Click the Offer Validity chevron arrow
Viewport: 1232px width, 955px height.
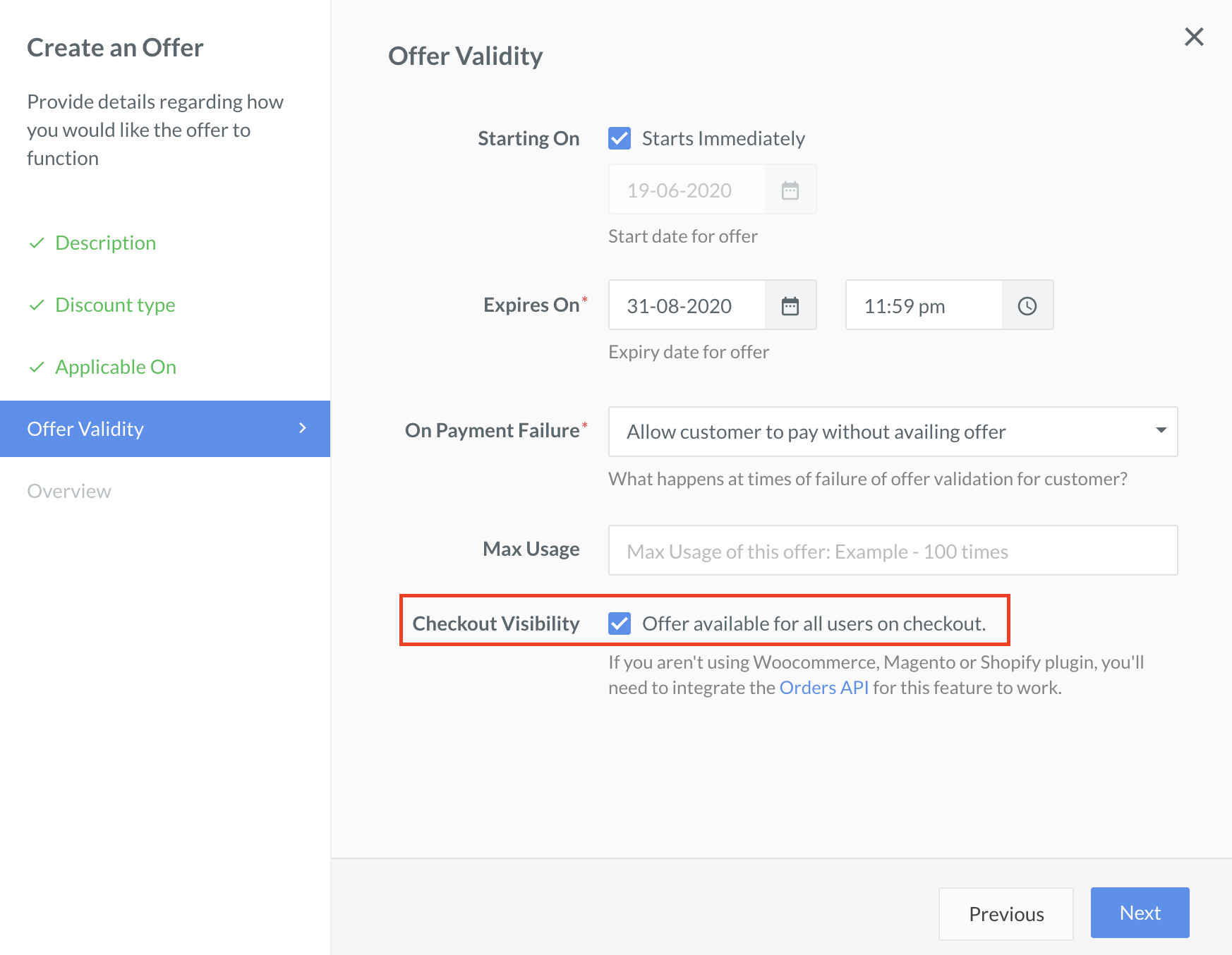point(303,428)
